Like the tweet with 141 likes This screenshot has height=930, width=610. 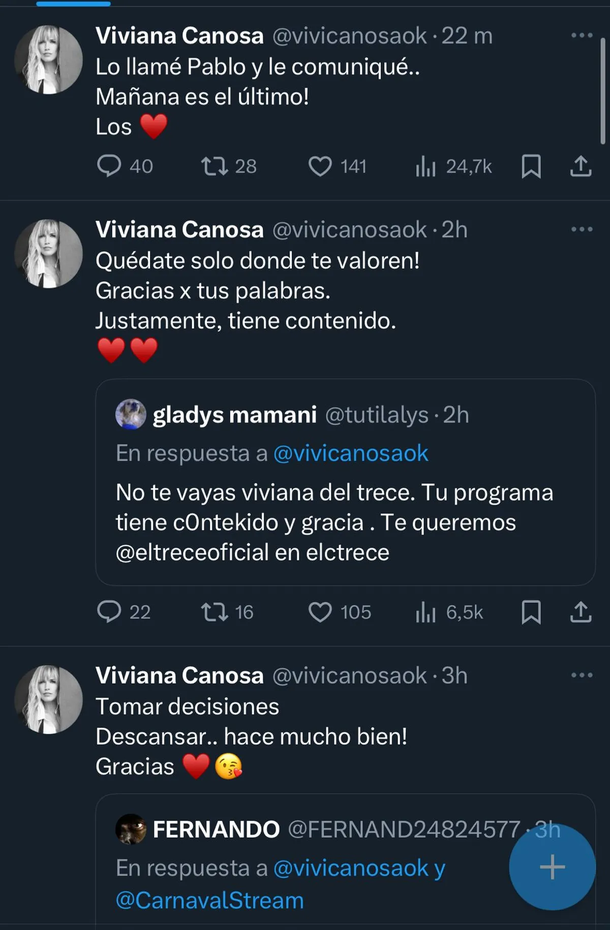click(320, 166)
